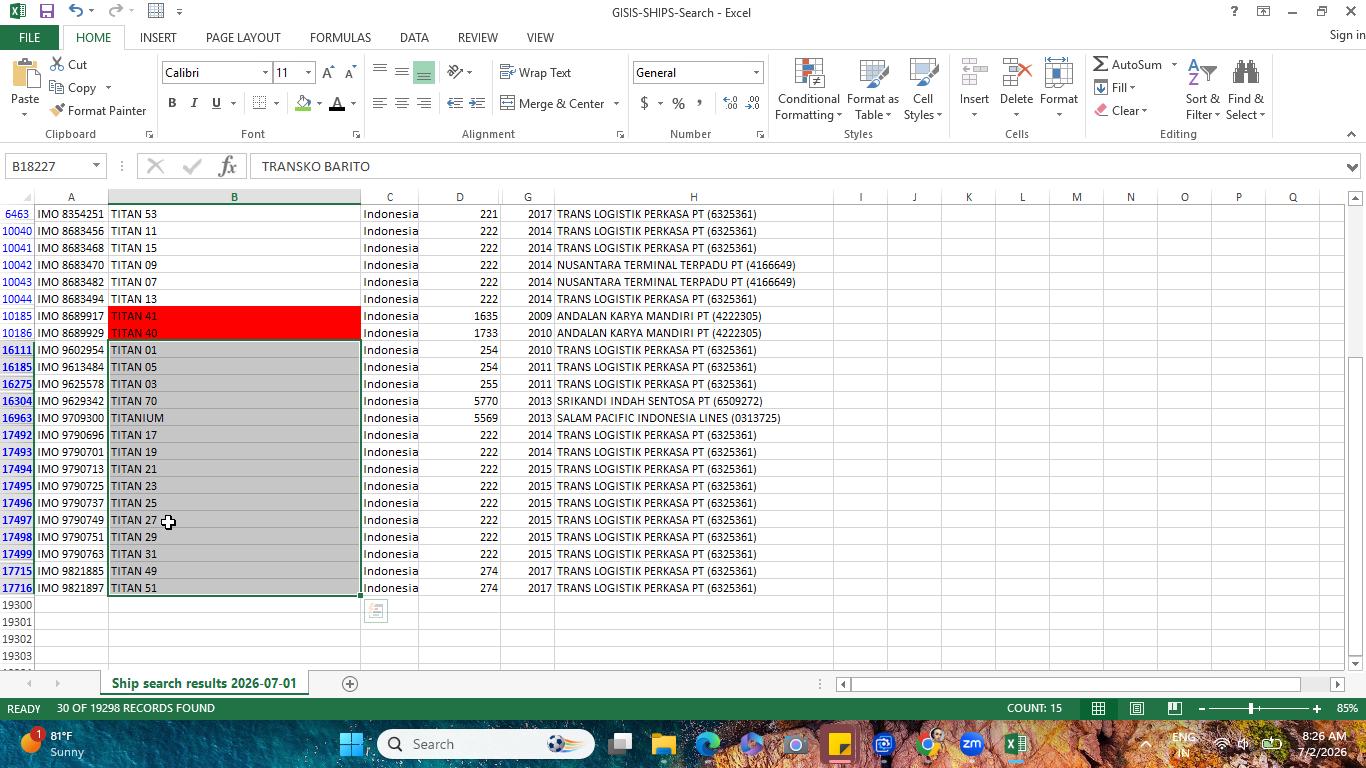Select the Ship search results 2026-07-01 sheet tab
The width and height of the screenshot is (1366, 768).
coord(204,684)
